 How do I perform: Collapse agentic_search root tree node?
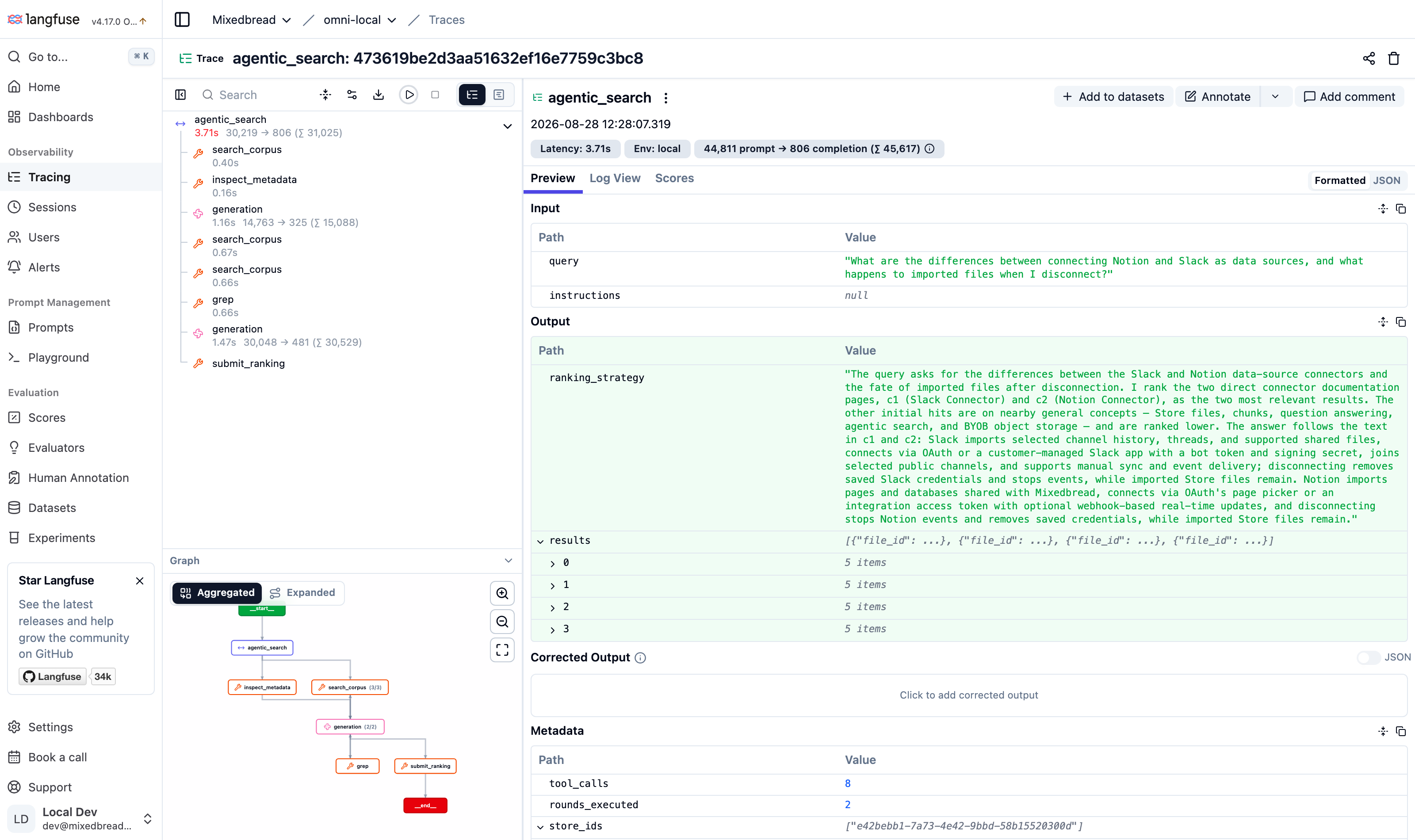click(x=508, y=126)
